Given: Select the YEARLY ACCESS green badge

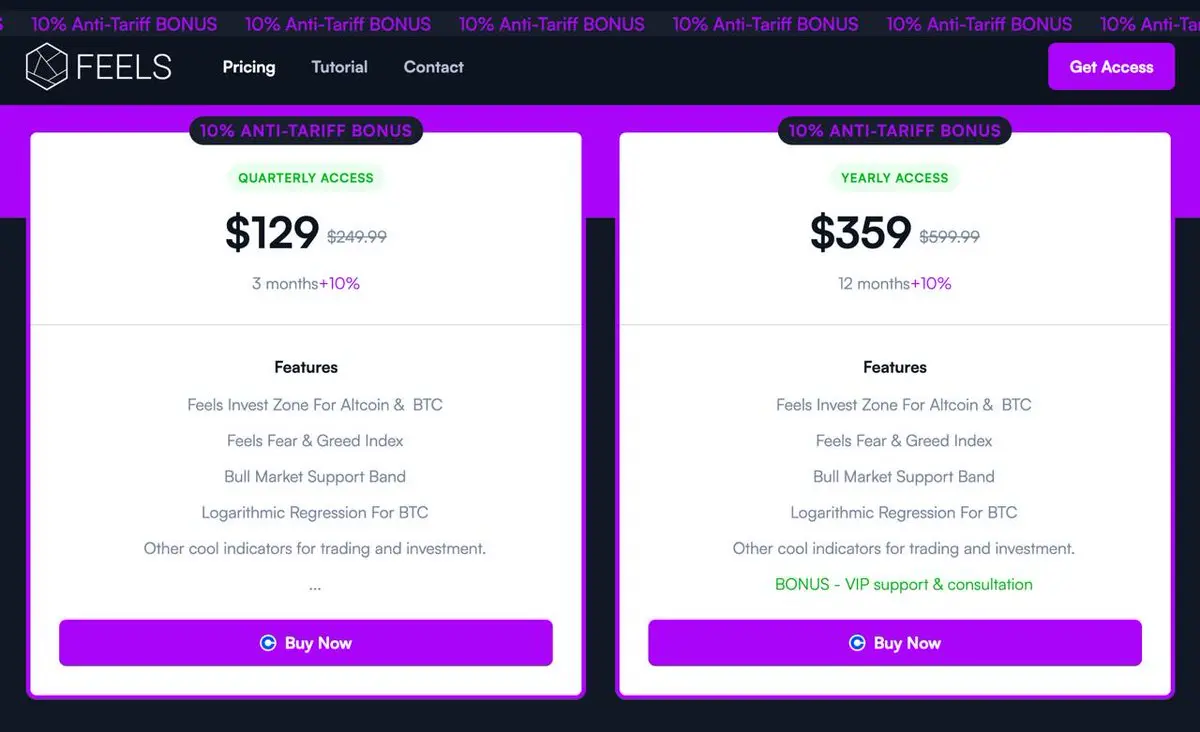Looking at the screenshot, I should [895, 178].
